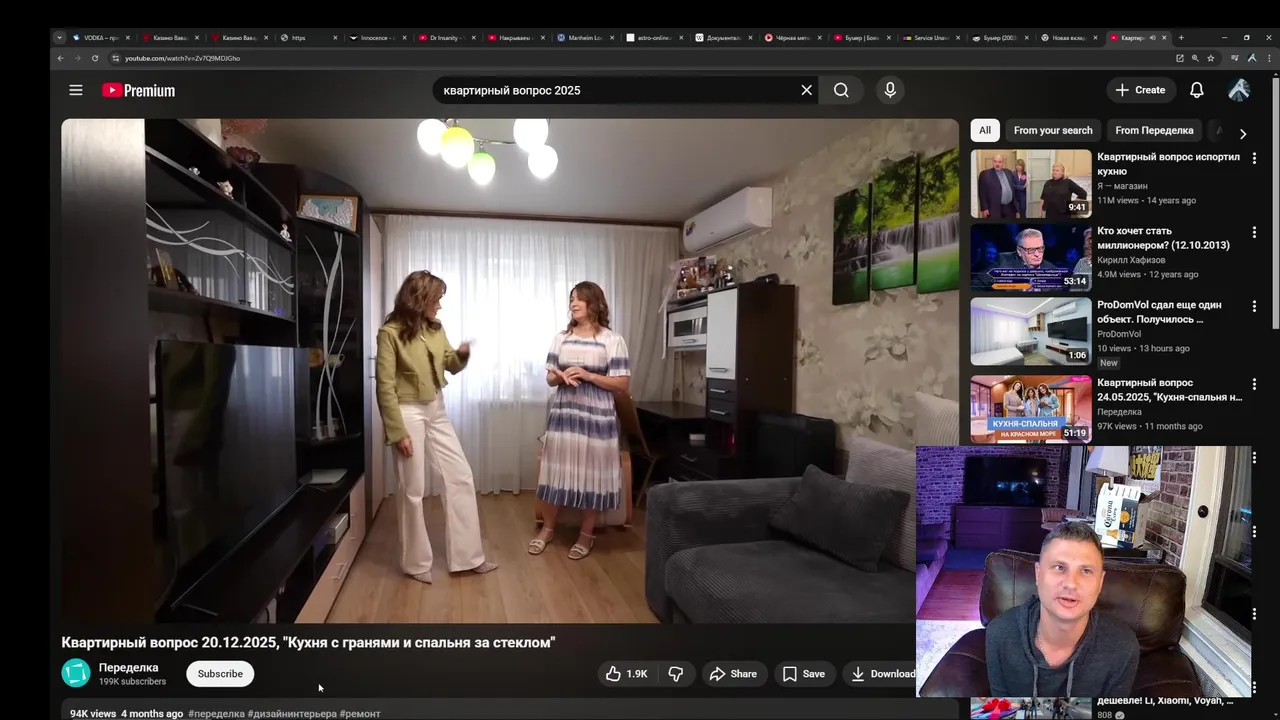The image size is (1280, 720).
Task: Open the Переделка channel avatar
Action: coord(76,673)
